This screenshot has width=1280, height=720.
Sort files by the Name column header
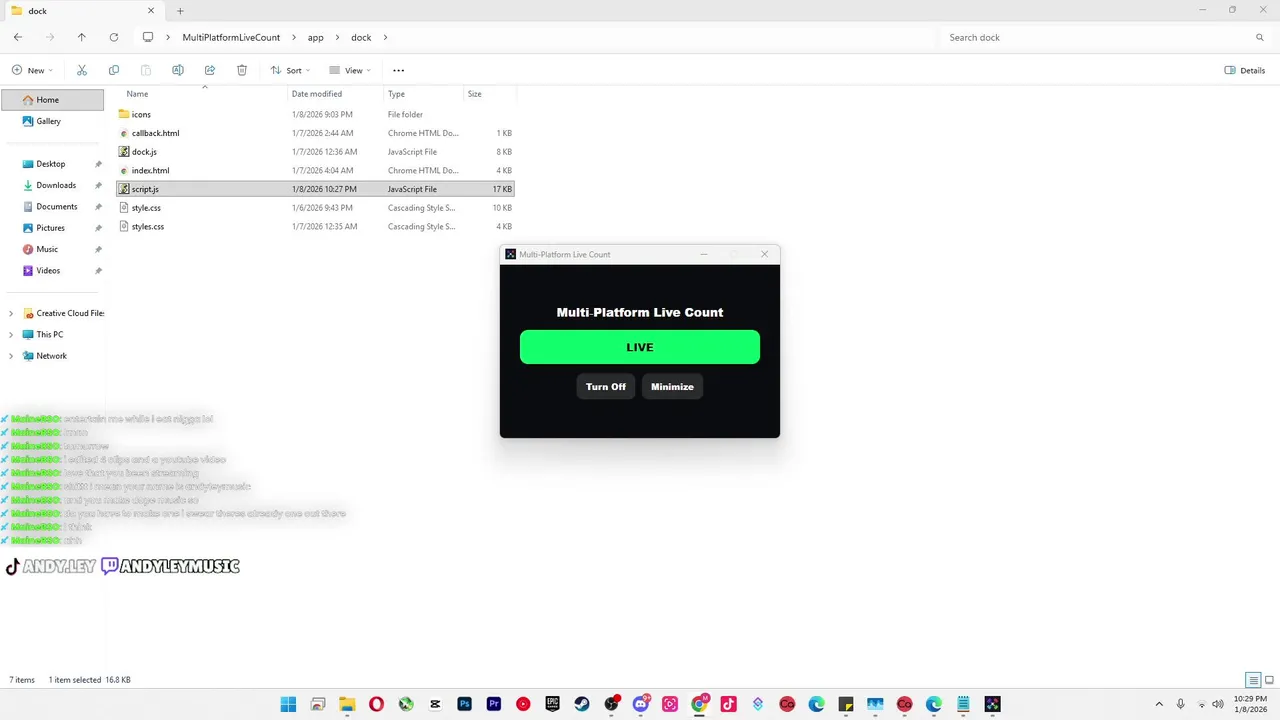[x=204, y=94]
